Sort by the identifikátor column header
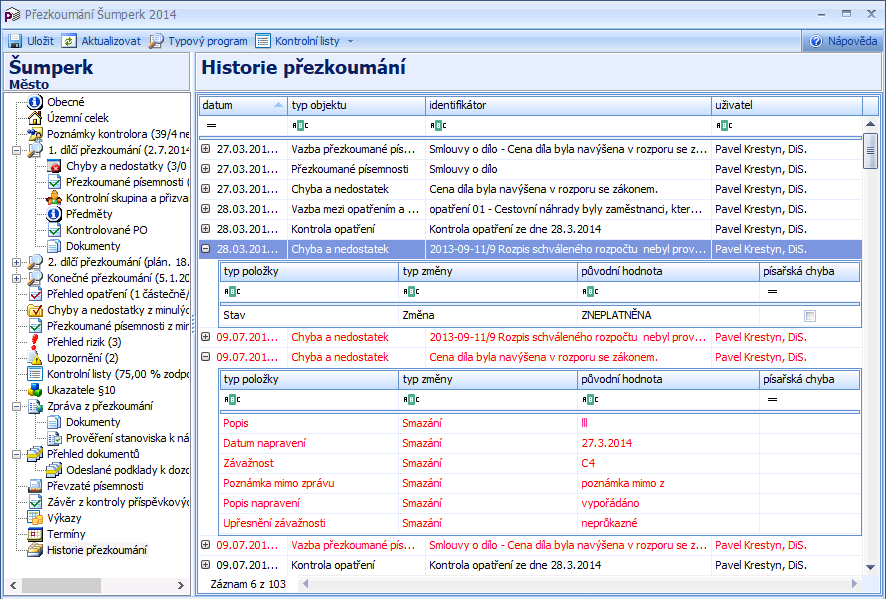Image resolution: width=886 pixels, height=599 pixels. pos(568,106)
